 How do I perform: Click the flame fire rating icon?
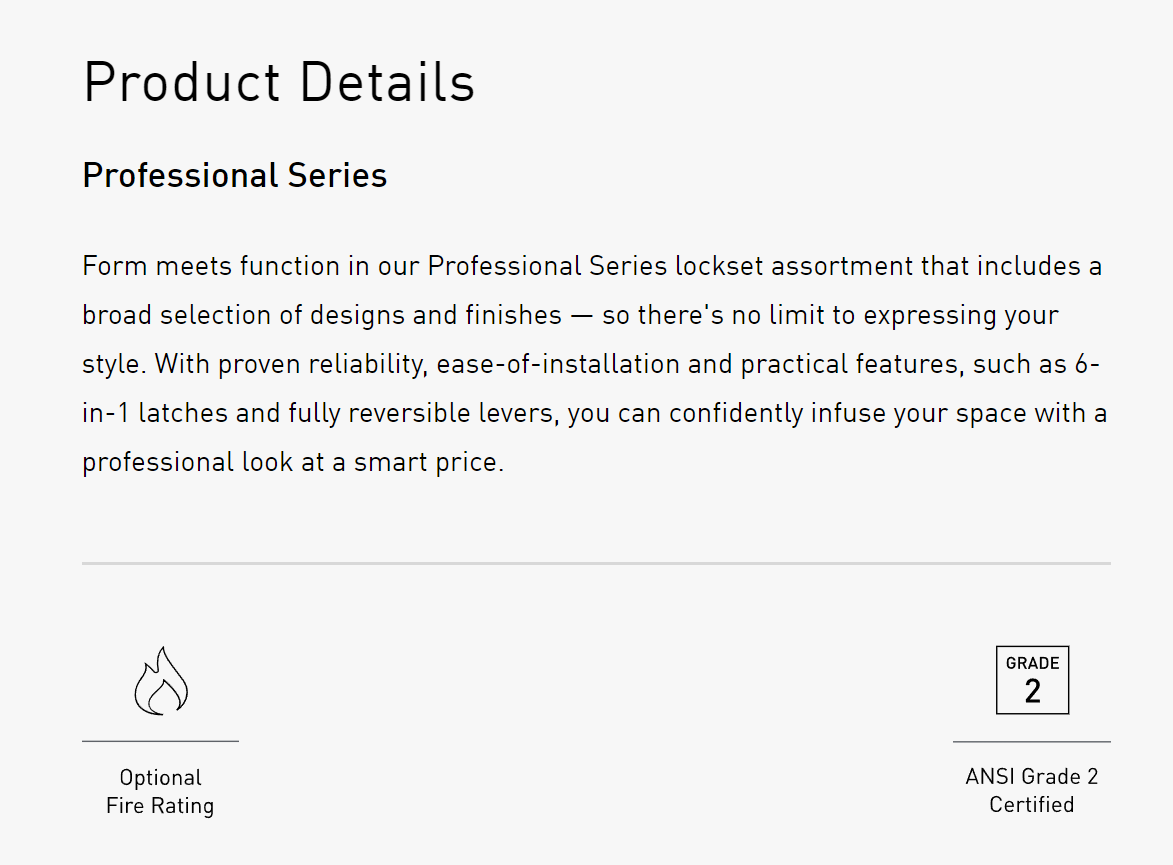click(x=161, y=681)
